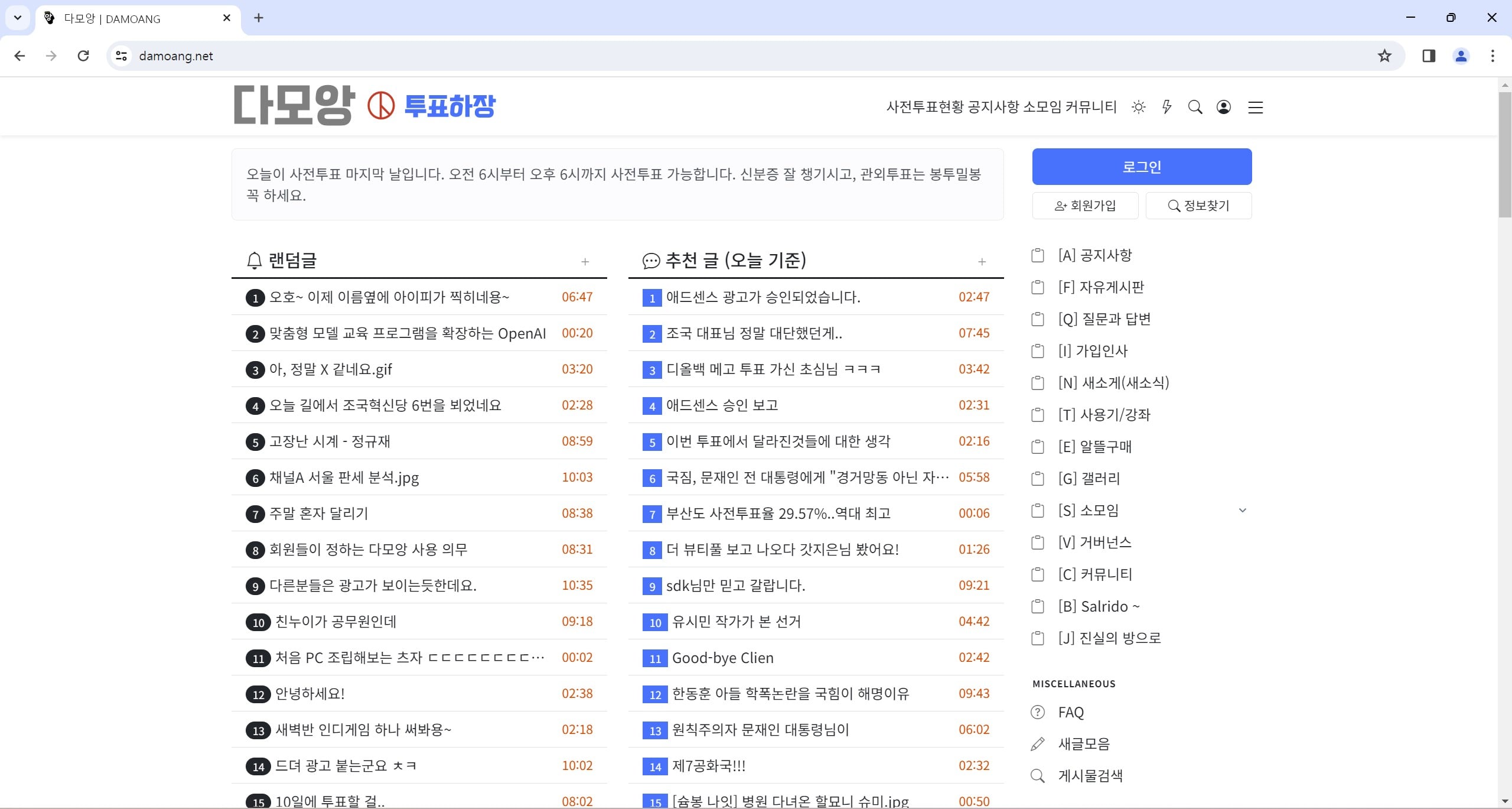The height and width of the screenshot is (809, 1512).
Task: Expand the [S] 소모임 submenu chevron
Action: (x=1242, y=510)
